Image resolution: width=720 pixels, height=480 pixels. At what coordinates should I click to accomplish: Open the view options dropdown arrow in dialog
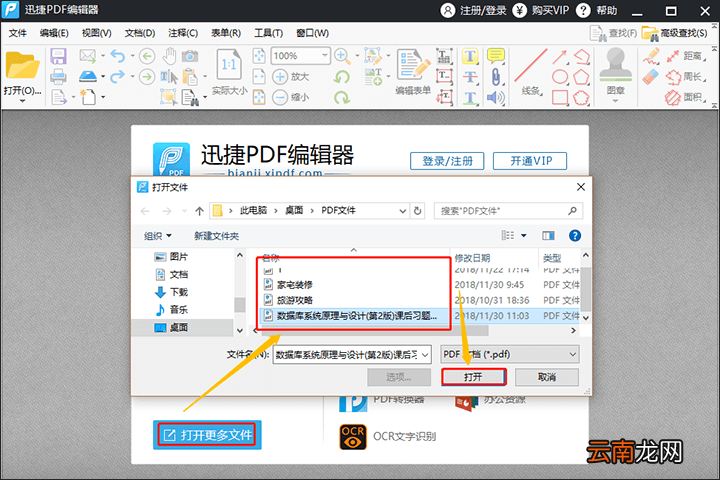(523, 236)
